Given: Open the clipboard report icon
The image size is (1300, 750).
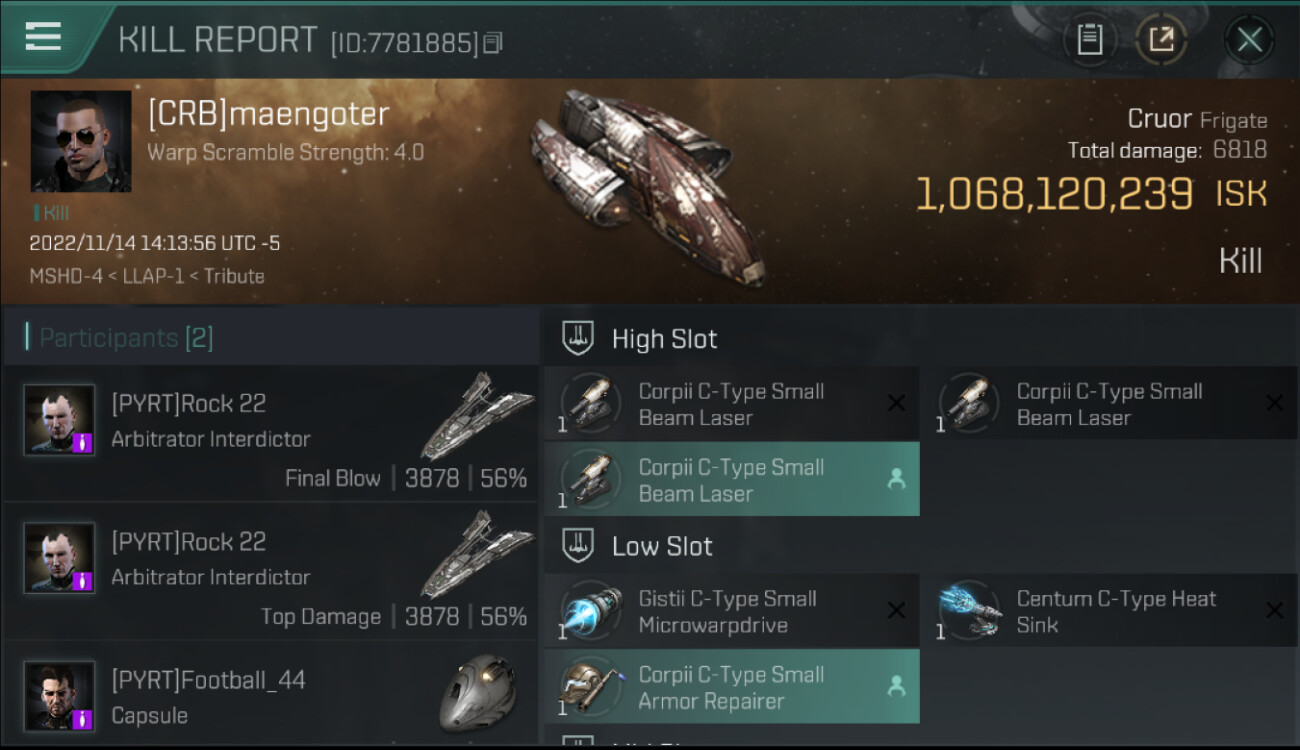Looking at the screenshot, I should click(1089, 40).
